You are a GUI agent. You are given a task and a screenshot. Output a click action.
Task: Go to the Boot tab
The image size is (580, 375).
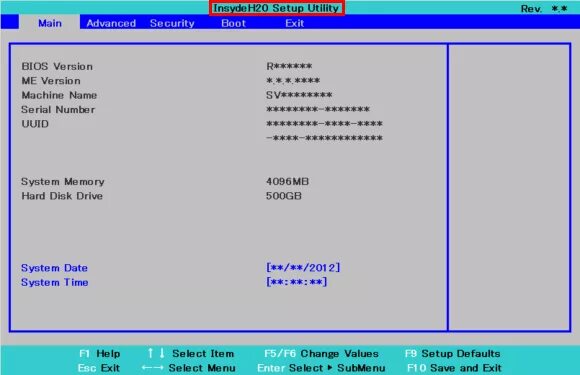point(233,23)
